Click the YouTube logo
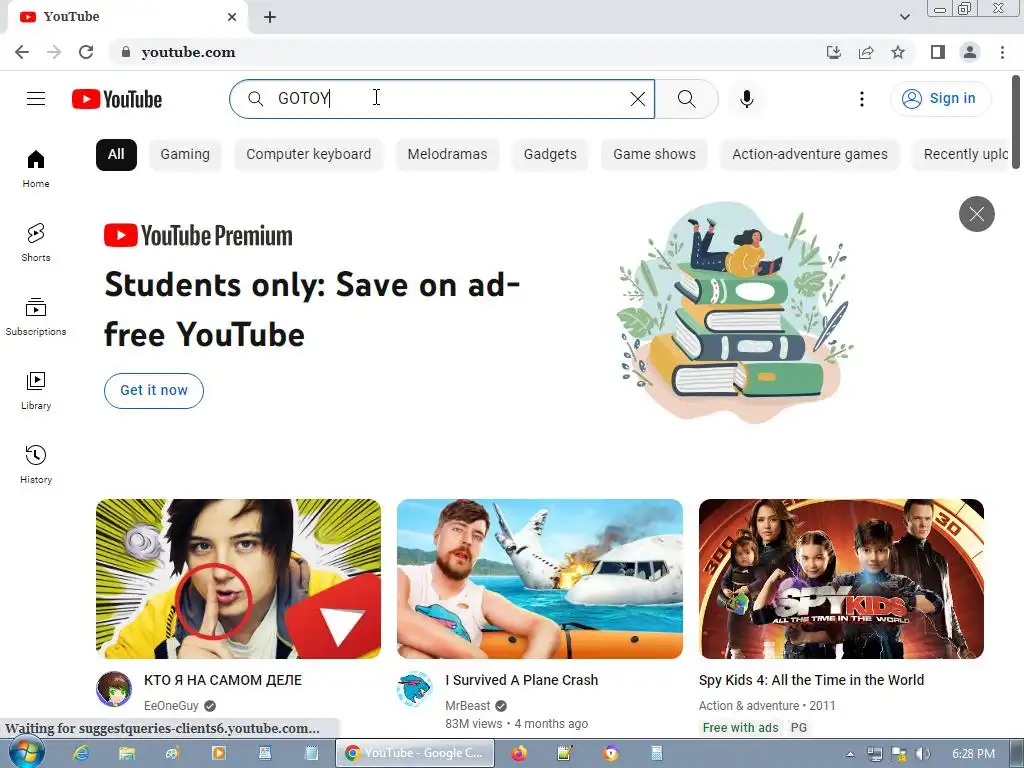 click(117, 99)
